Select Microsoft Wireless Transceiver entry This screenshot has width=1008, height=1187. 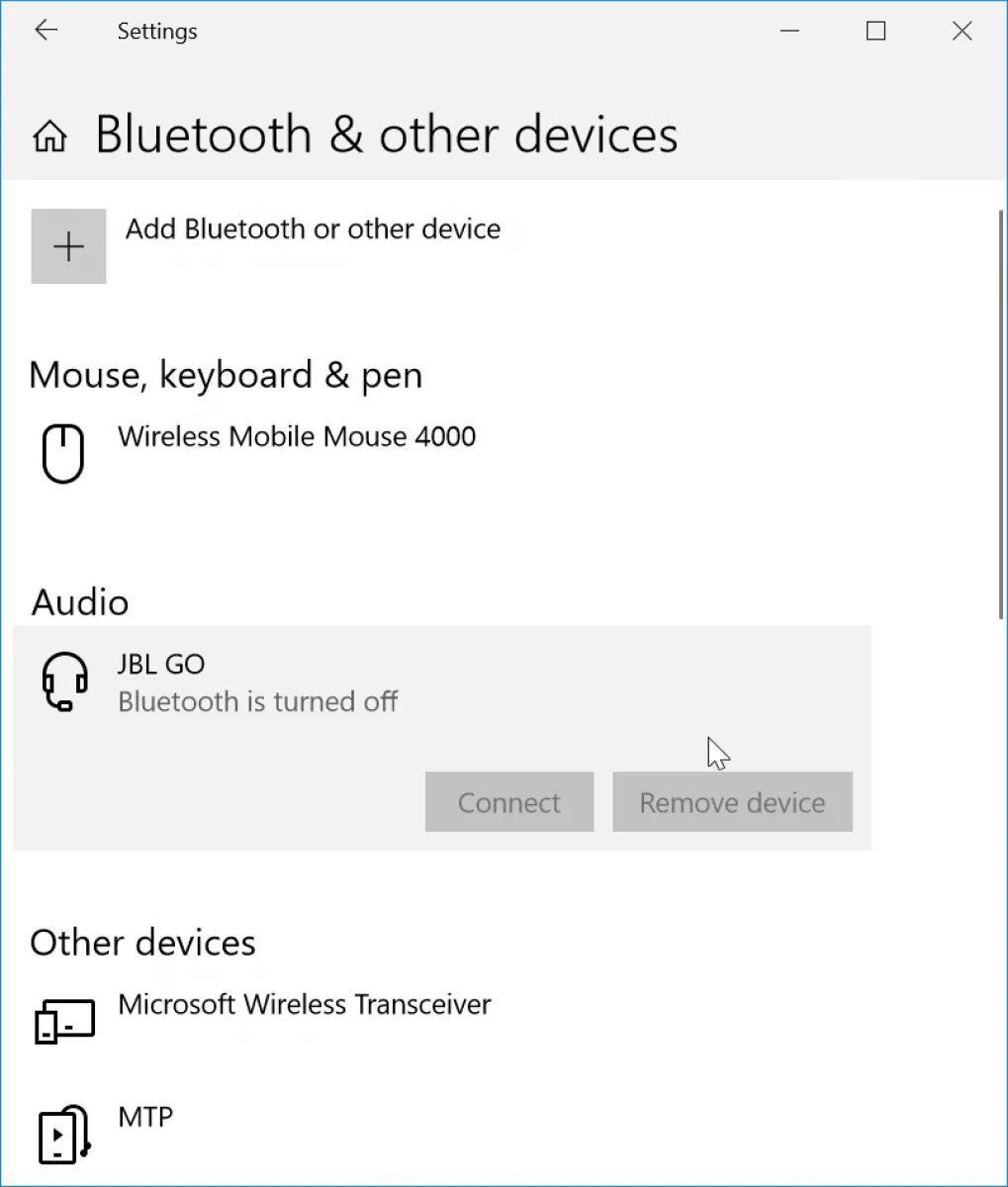(x=305, y=1004)
